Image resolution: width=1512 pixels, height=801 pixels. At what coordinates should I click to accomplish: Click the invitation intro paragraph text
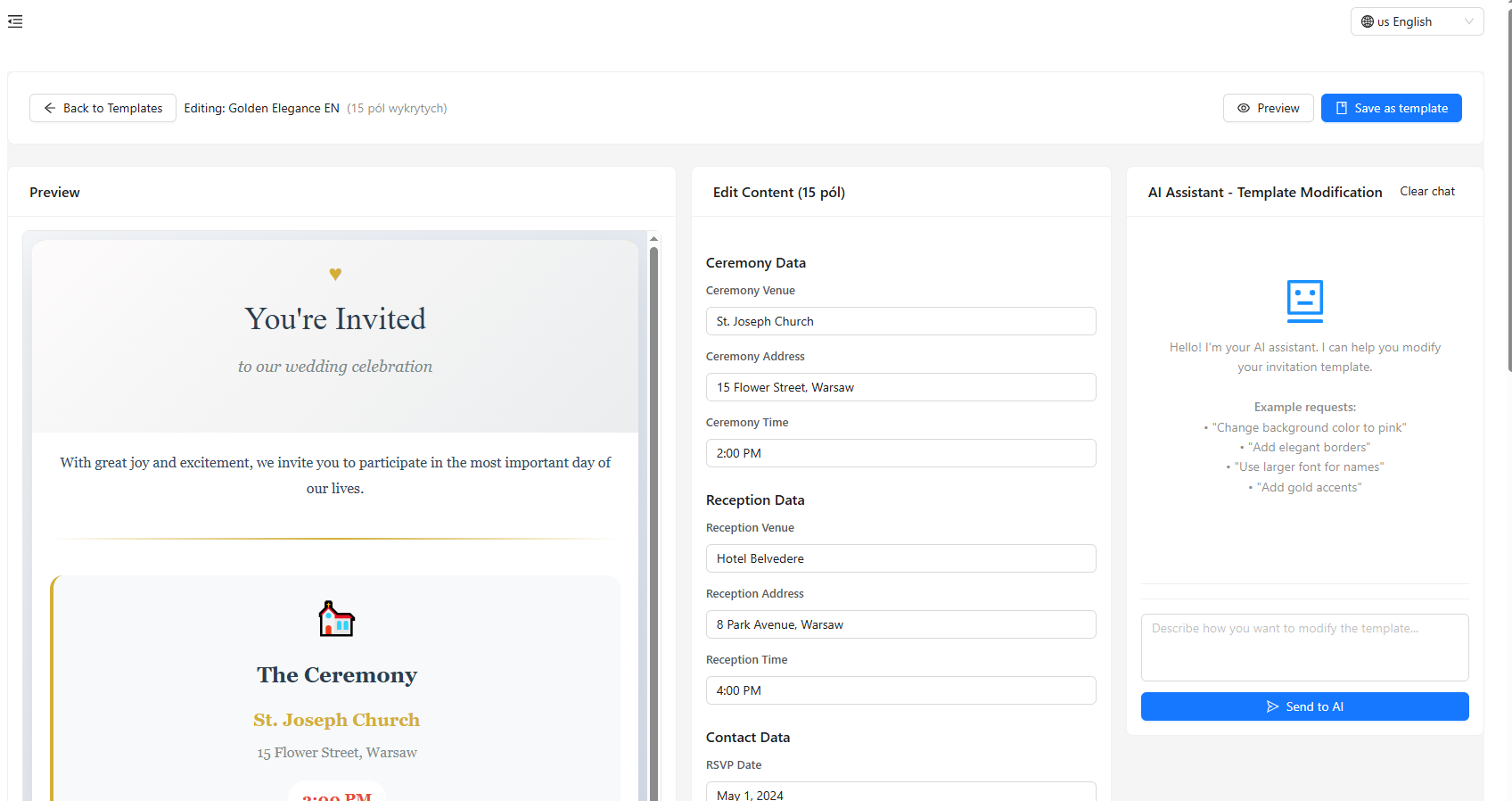(x=335, y=475)
